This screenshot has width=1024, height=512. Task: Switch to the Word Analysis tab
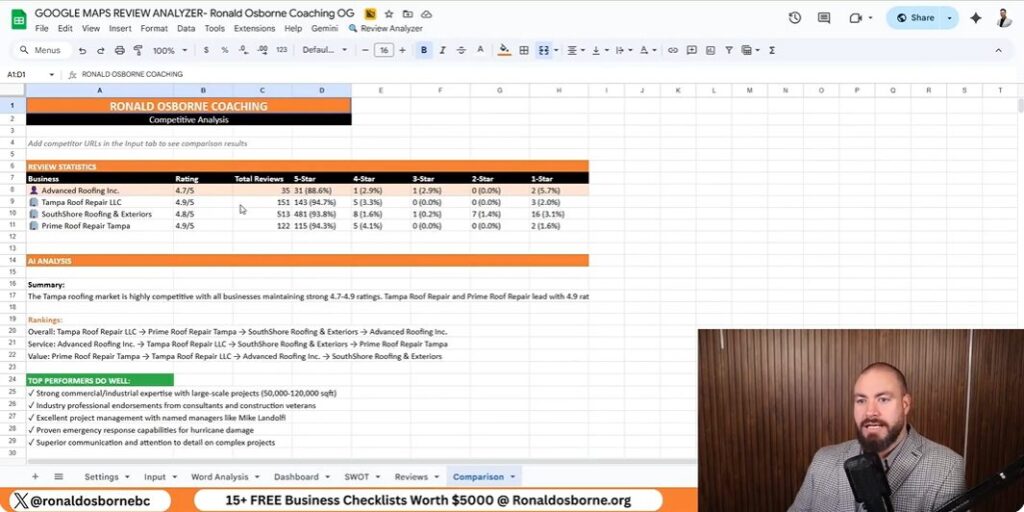pos(225,477)
